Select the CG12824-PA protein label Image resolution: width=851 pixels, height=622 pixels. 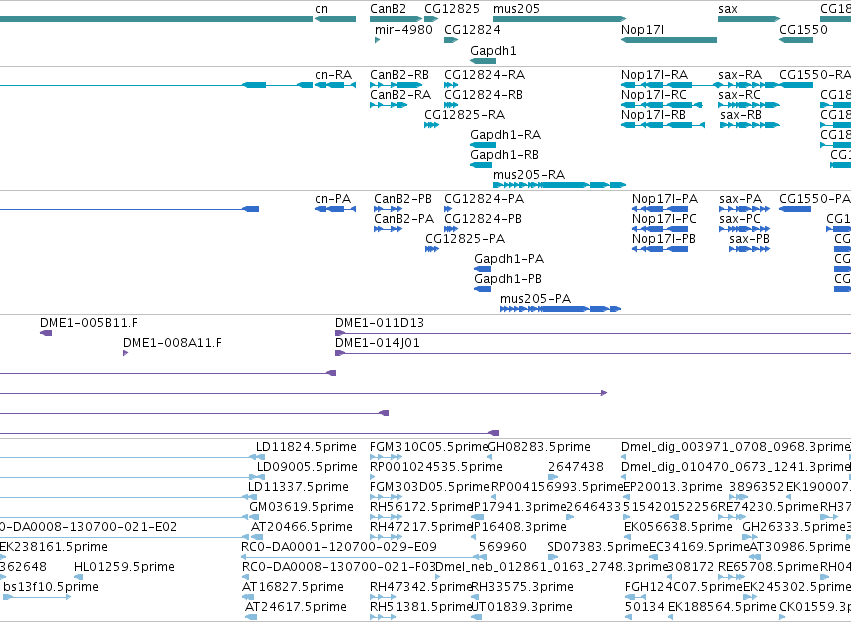click(x=484, y=199)
